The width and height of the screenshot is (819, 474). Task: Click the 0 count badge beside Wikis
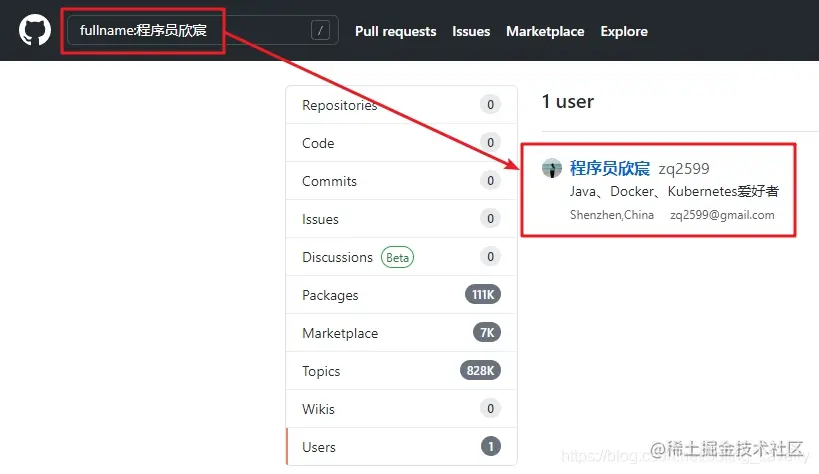490,408
